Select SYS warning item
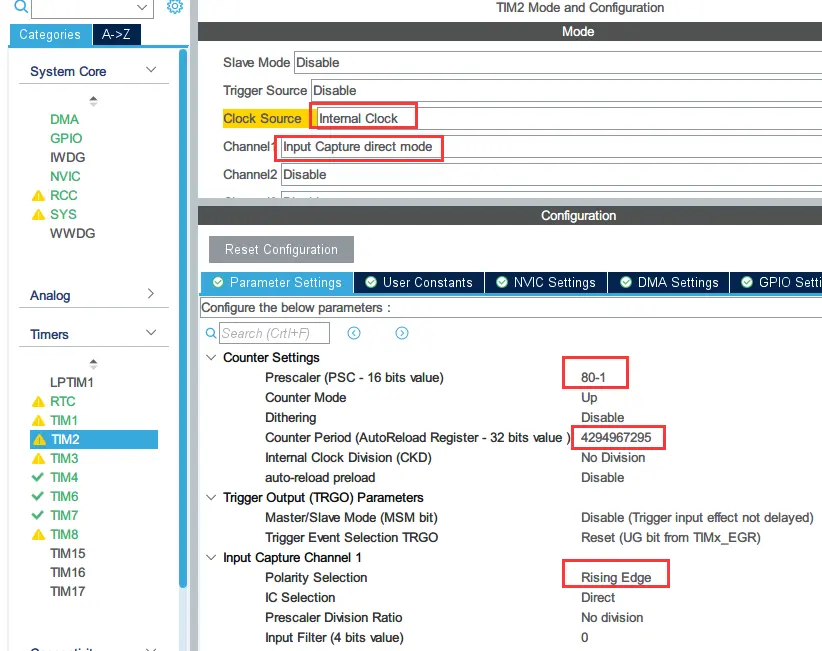 [63, 214]
